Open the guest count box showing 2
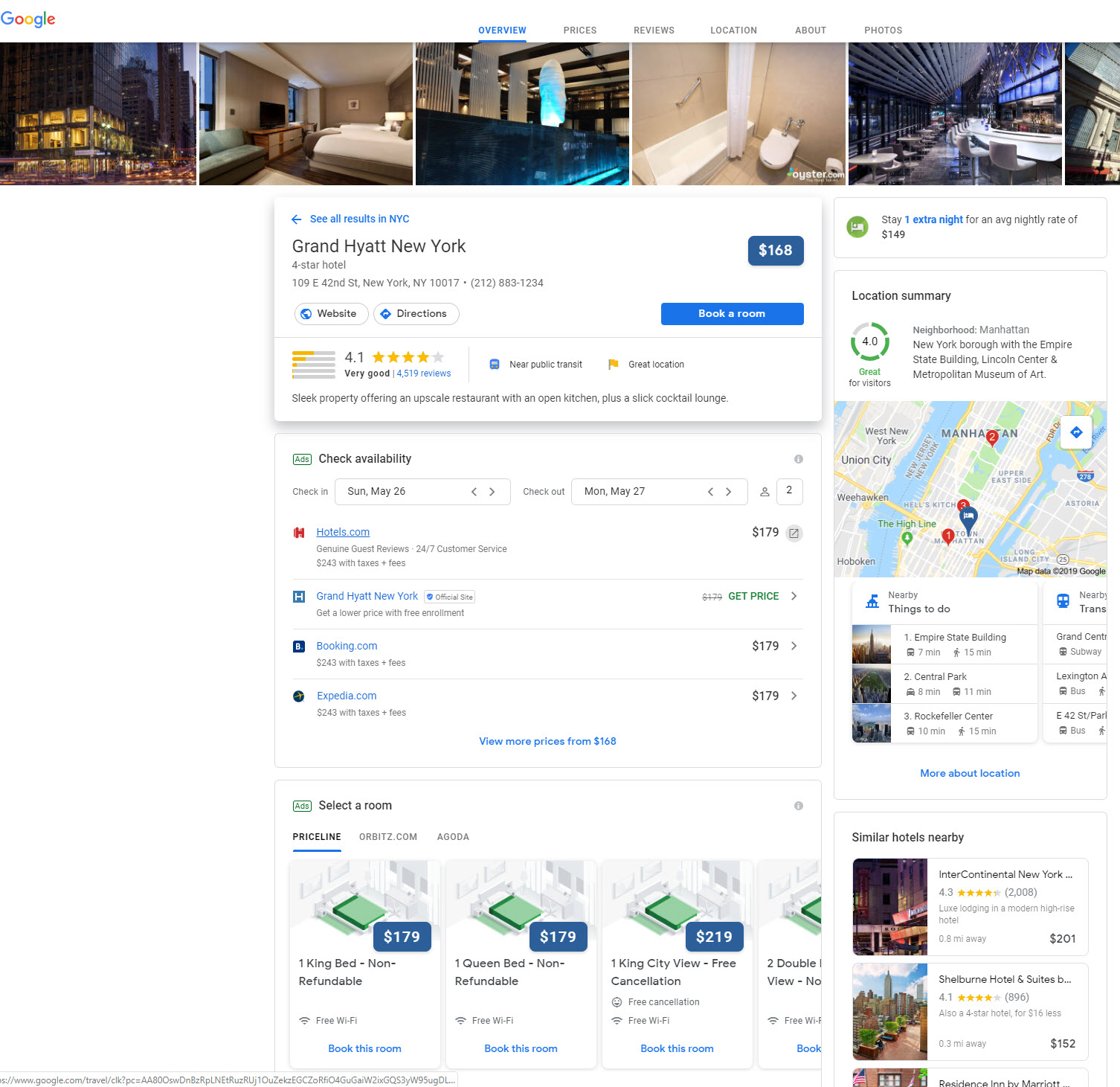 (790, 491)
